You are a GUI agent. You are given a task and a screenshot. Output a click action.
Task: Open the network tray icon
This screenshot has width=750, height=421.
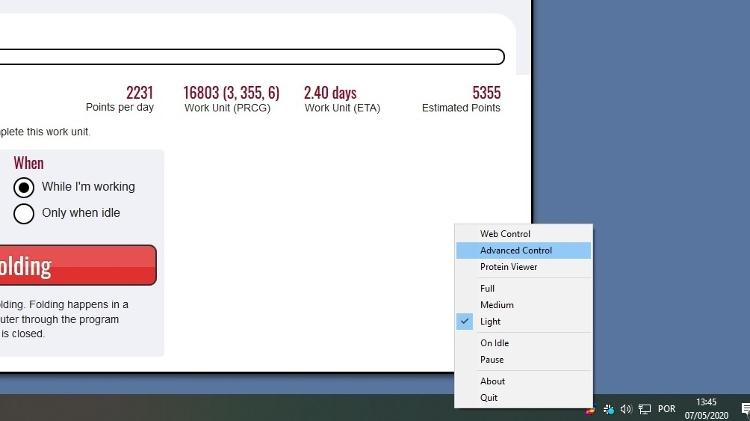click(645, 409)
